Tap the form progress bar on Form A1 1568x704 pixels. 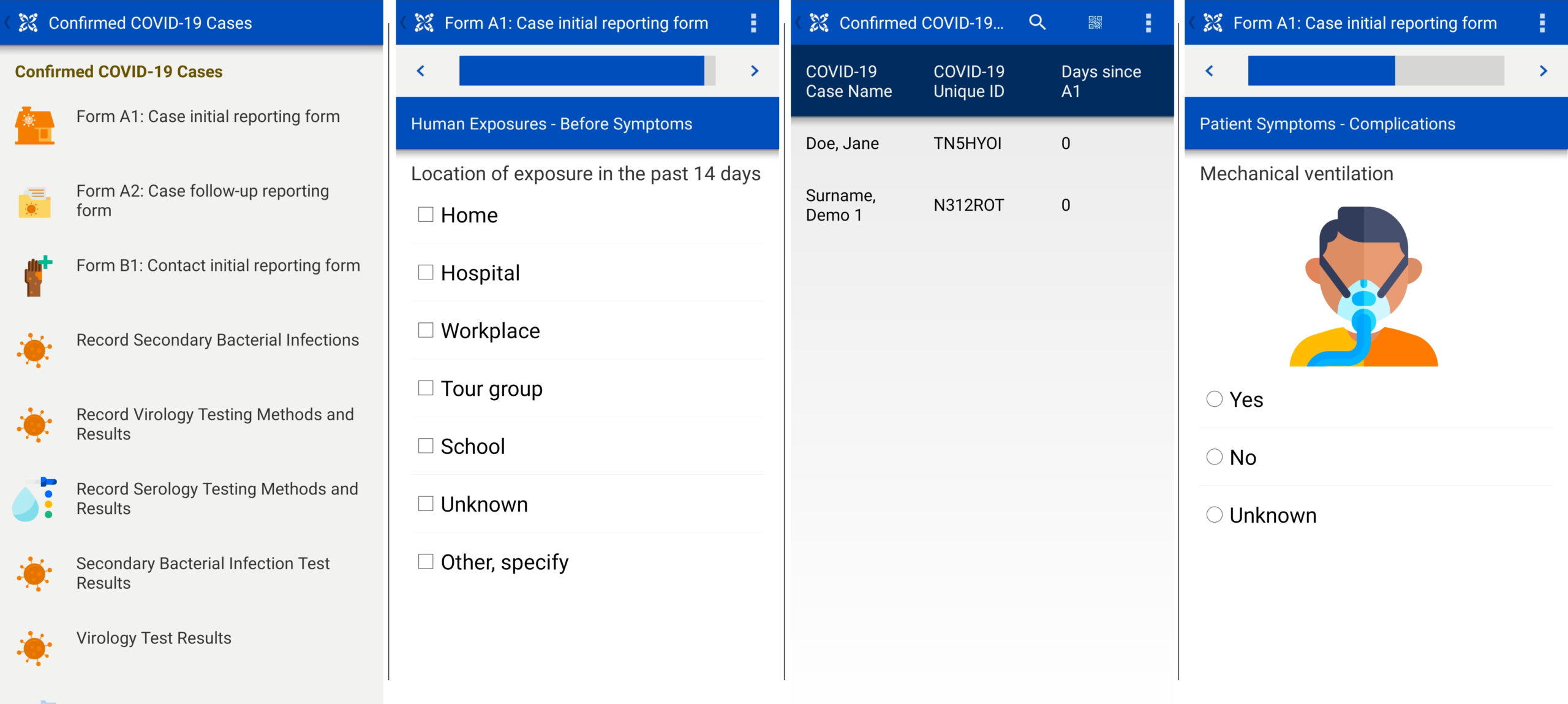[585, 70]
